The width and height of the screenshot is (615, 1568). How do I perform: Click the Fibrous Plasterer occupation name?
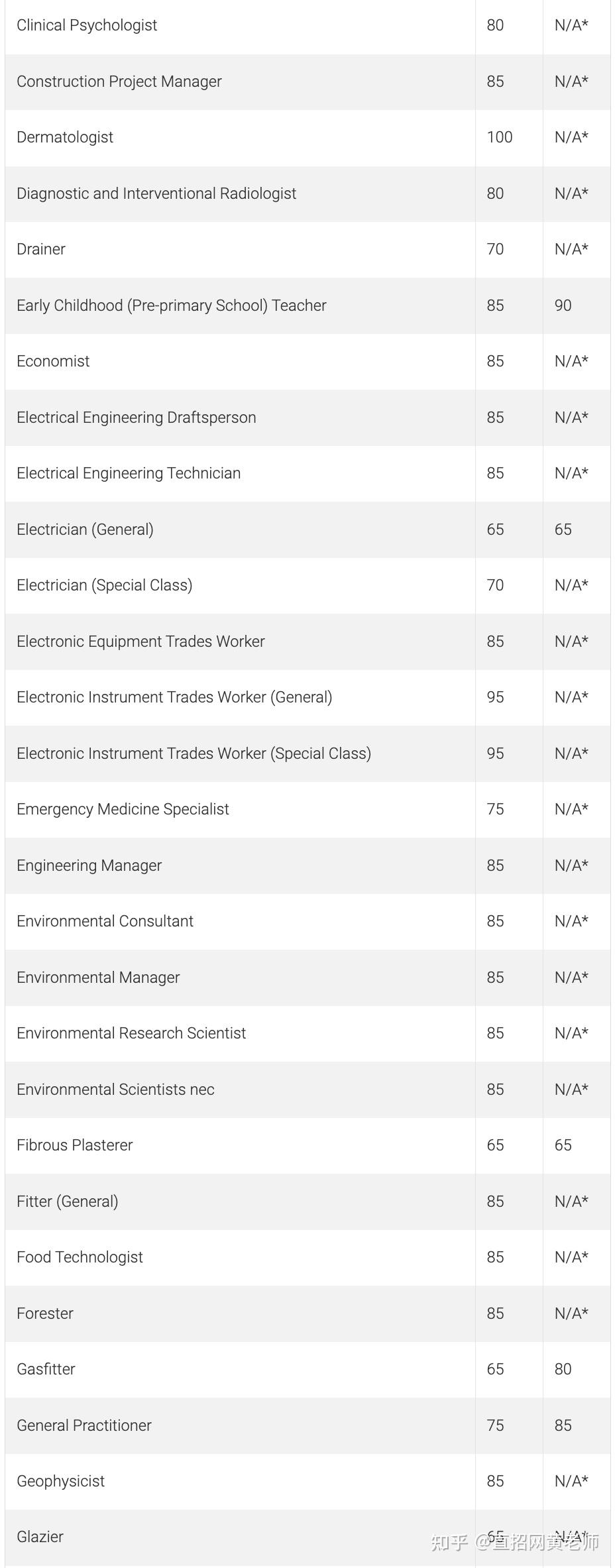tap(75, 1145)
